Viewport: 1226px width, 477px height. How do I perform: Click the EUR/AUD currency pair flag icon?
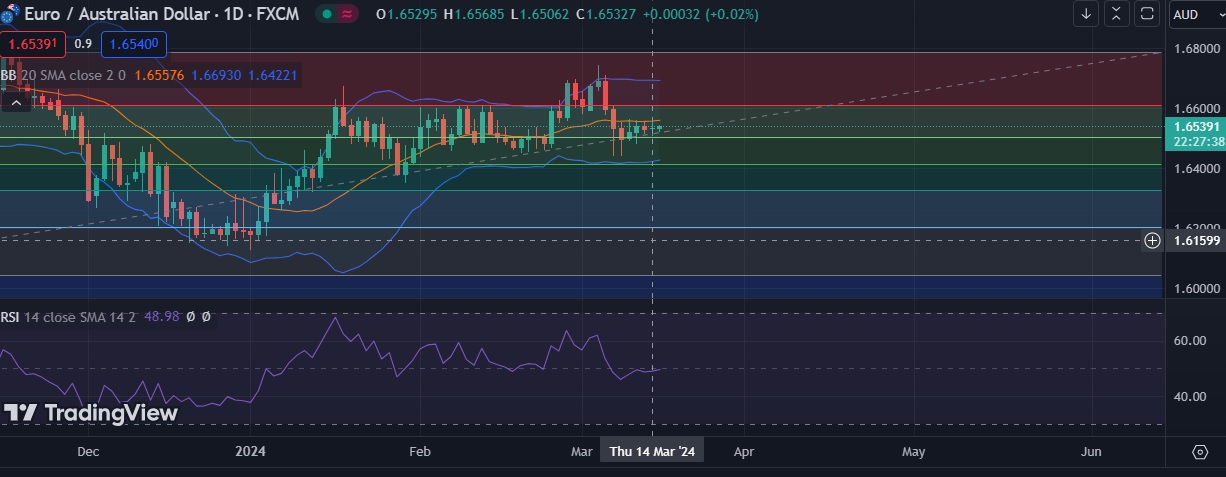click(10, 15)
